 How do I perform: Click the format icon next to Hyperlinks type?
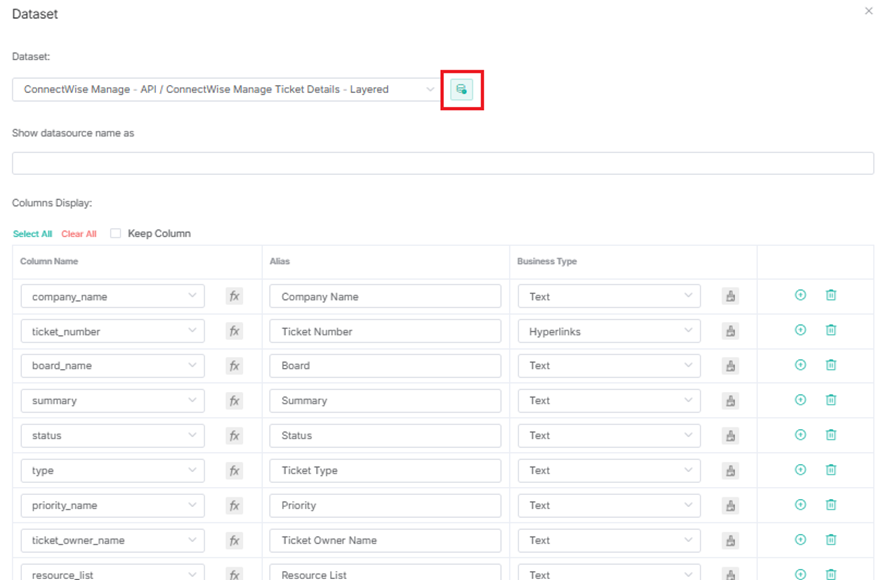coord(730,331)
